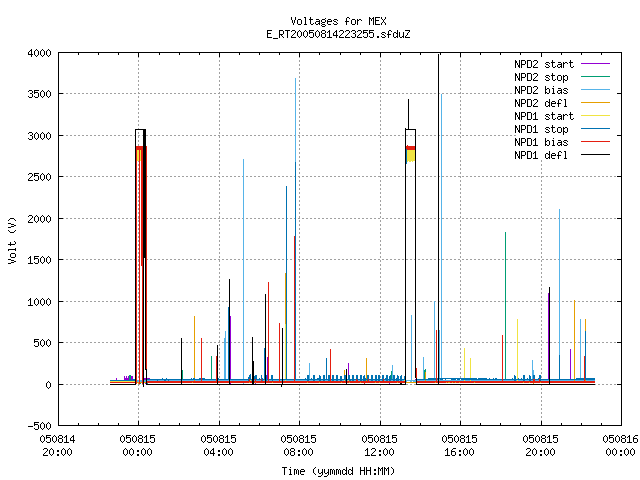The width and height of the screenshot is (640, 480).
Task: Click the 2000 y-axis tick label
Action: [x=40, y=219]
